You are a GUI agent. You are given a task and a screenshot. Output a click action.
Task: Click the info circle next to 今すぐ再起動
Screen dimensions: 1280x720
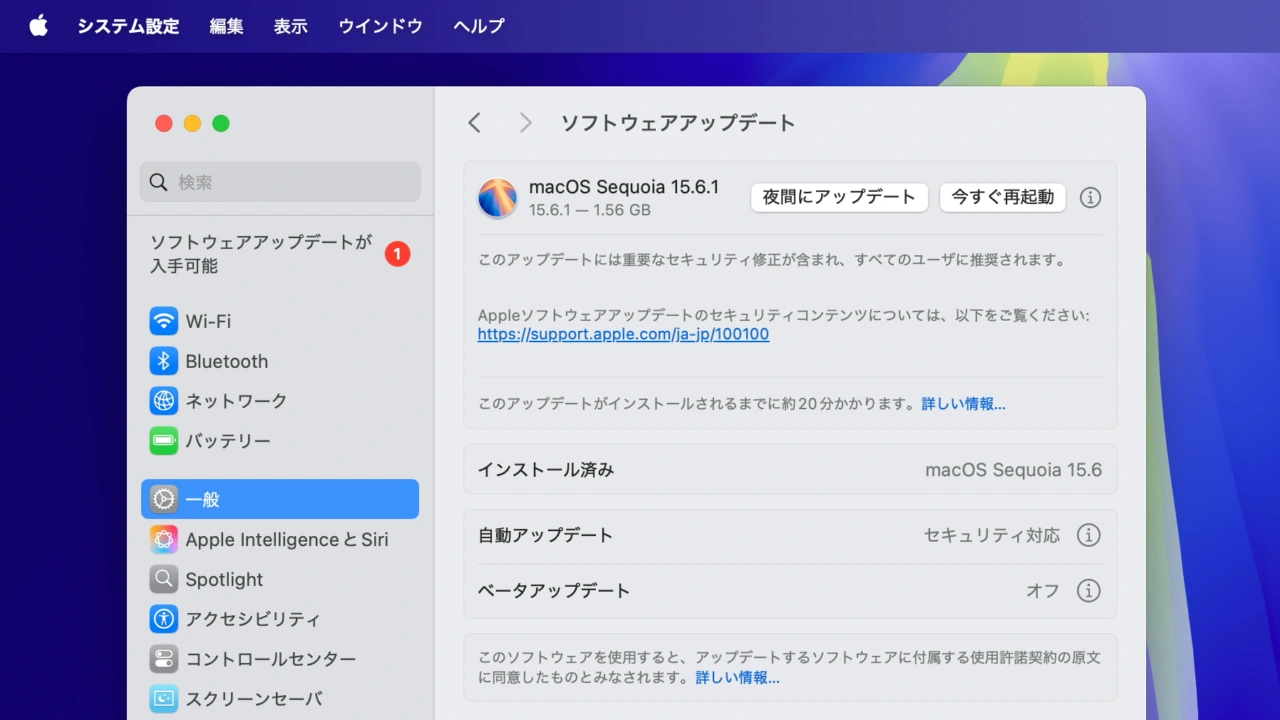[x=1090, y=197]
